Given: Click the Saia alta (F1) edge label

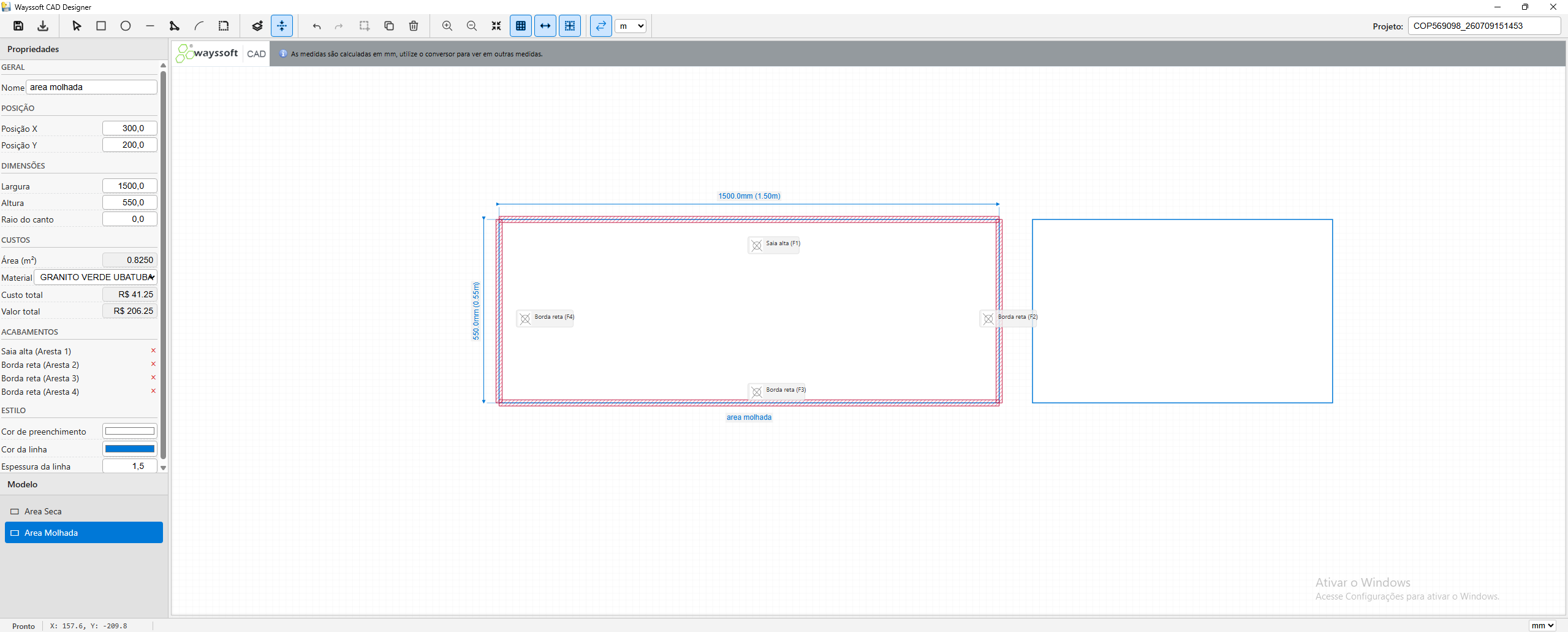Looking at the screenshot, I should (775, 245).
